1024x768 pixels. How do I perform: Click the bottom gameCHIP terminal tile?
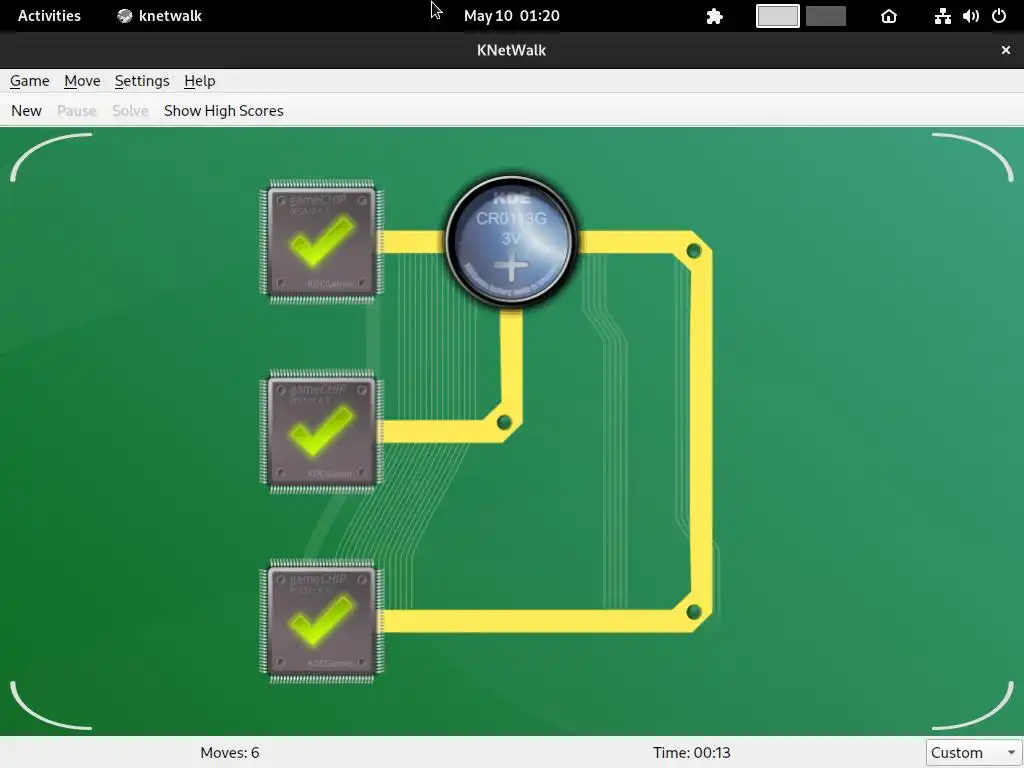pos(322,620)
